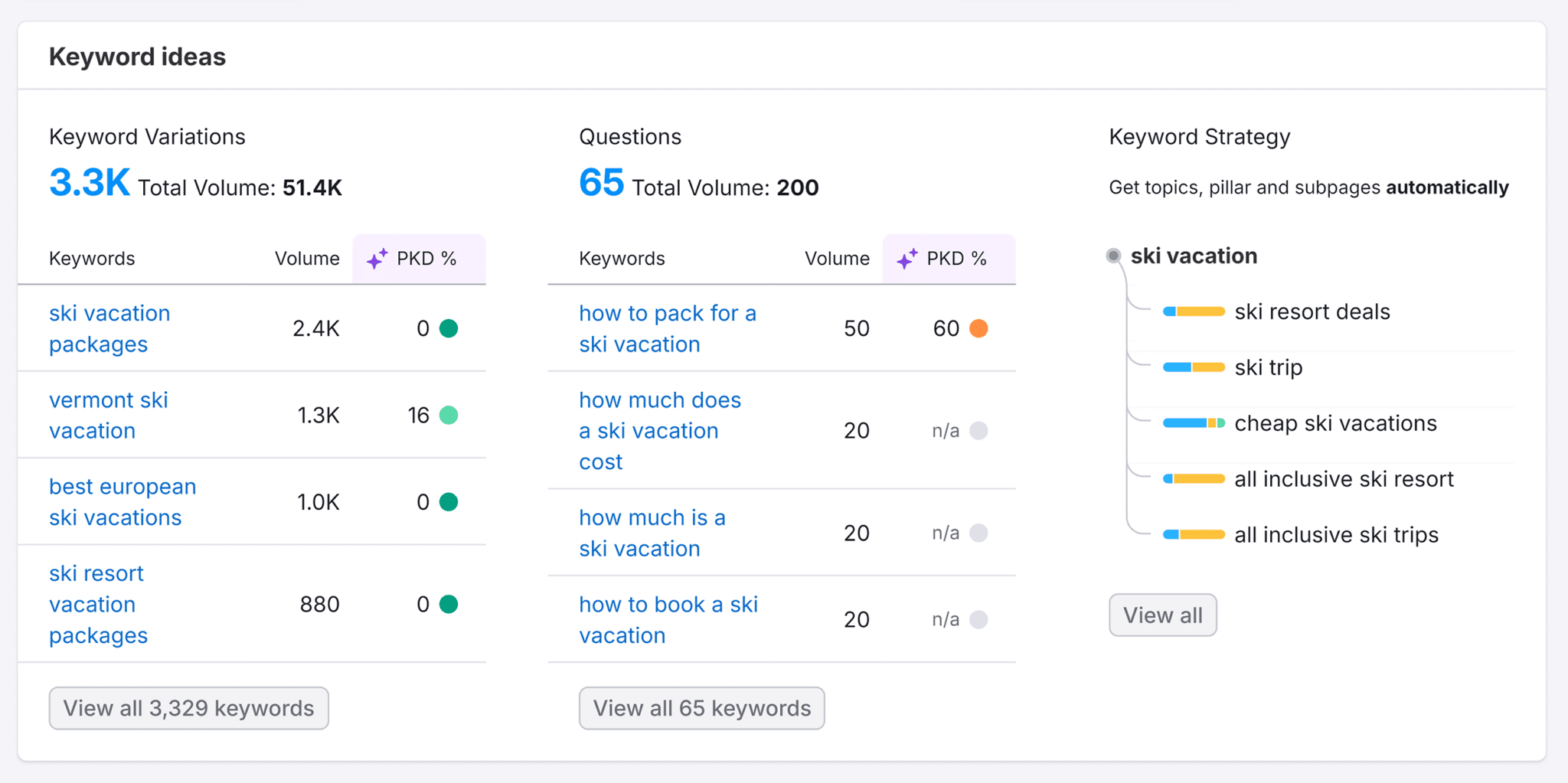Screen dimensions: 1568x783
Task: Open how to book a ski vacation question
Action: coord(668,619)
